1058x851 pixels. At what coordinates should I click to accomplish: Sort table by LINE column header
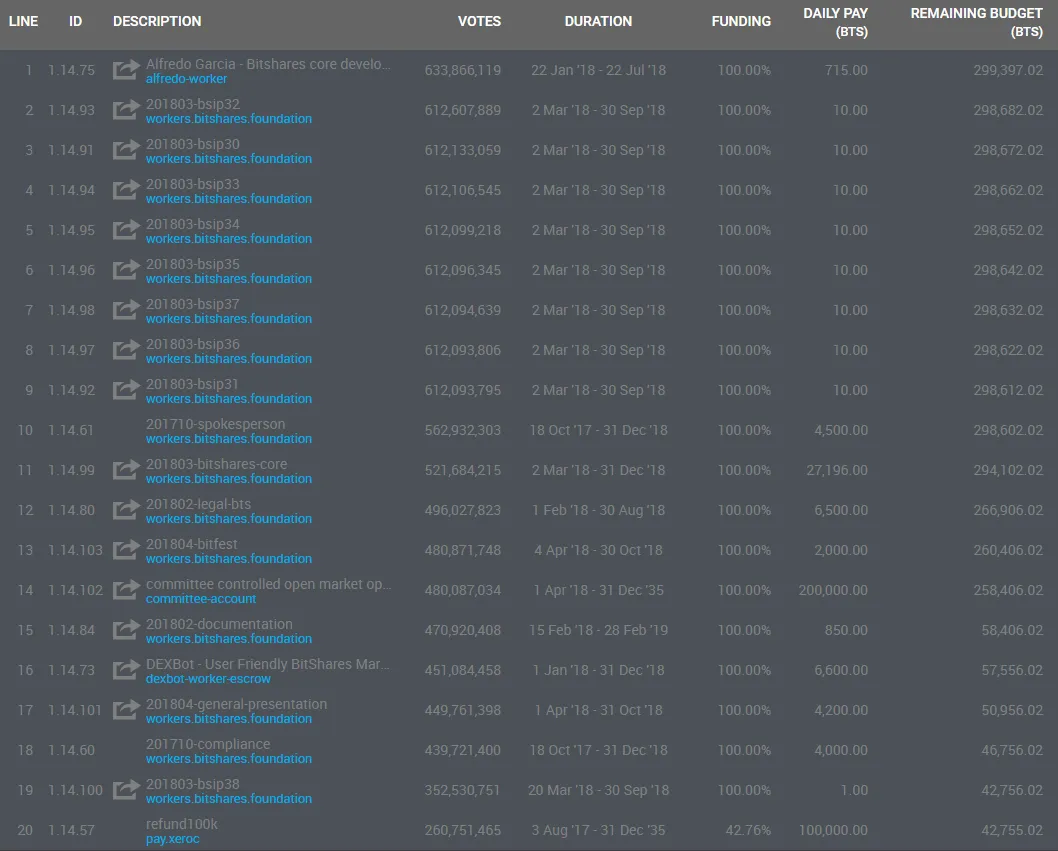[23, 22]
